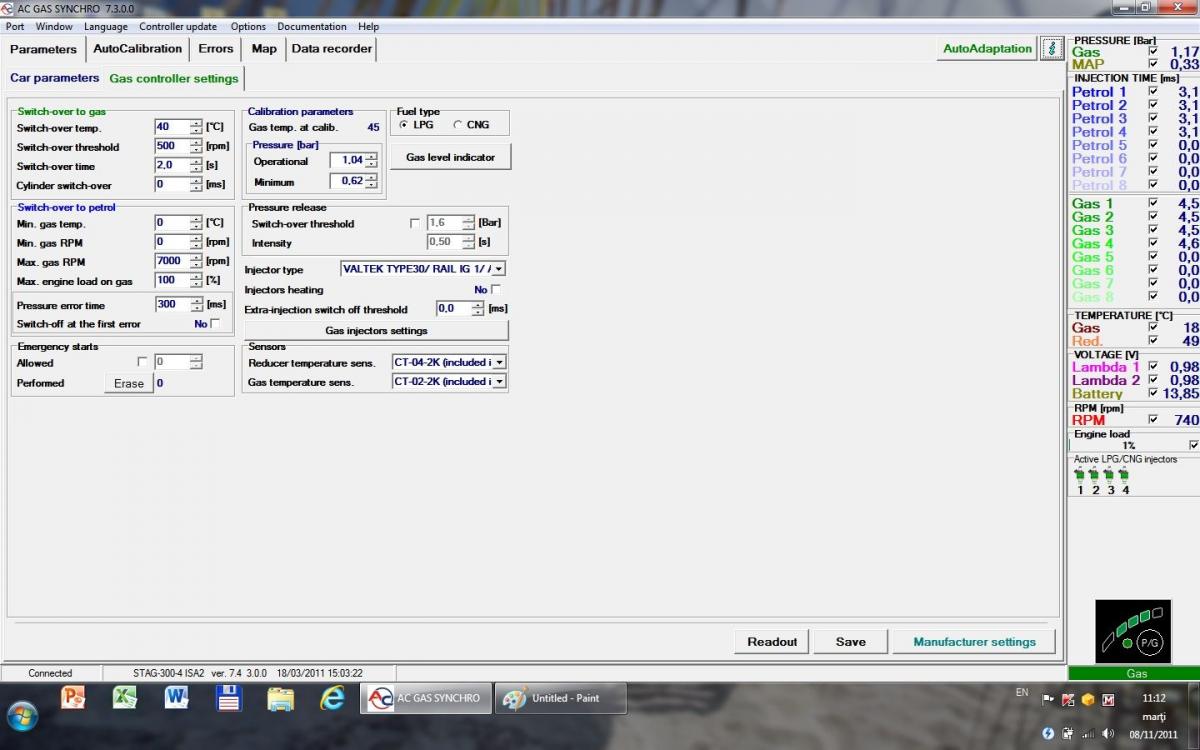Click the Max. engine load on gas field
The image size is (1200, 750).
172,281
